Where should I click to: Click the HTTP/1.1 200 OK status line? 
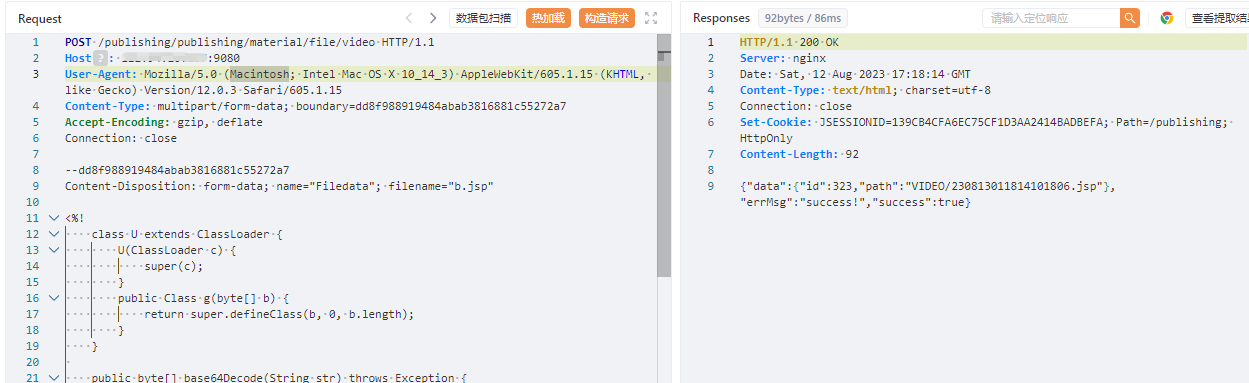point(790,42)
